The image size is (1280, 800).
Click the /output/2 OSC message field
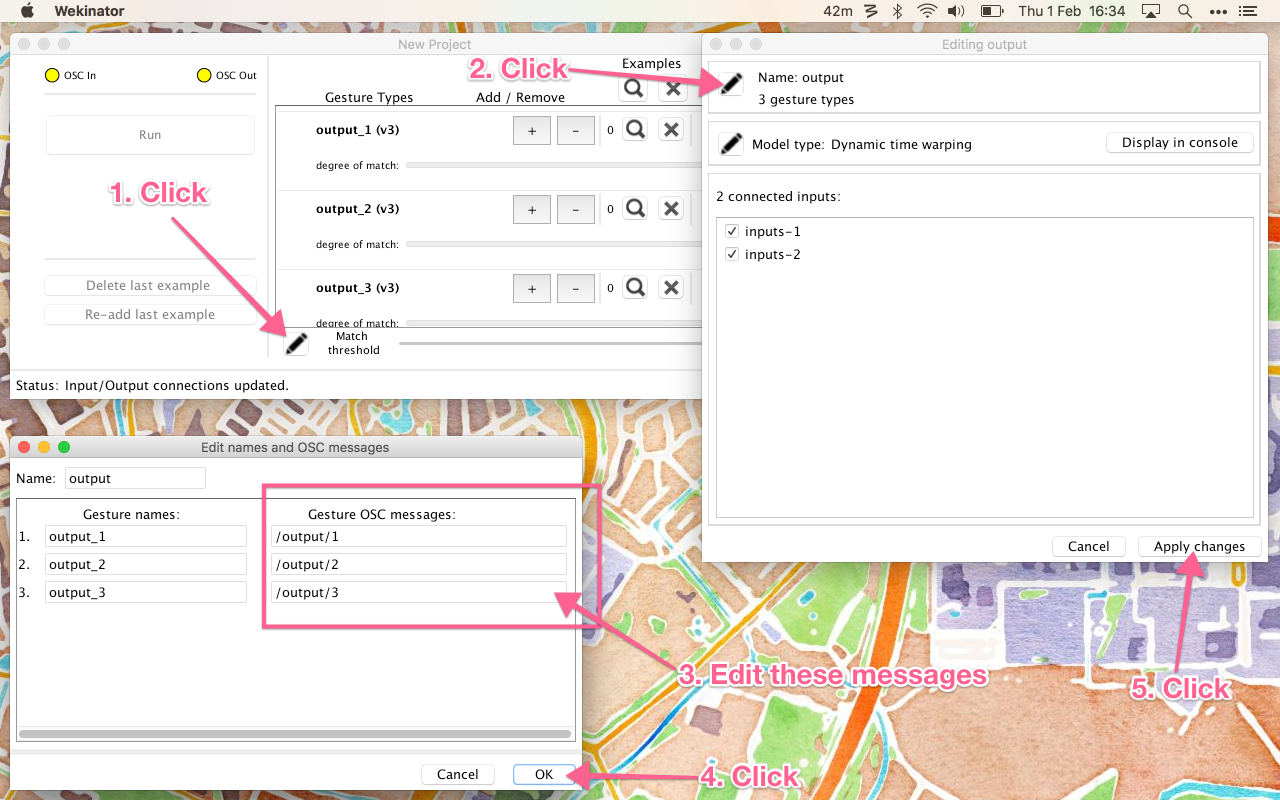[419, 564]
